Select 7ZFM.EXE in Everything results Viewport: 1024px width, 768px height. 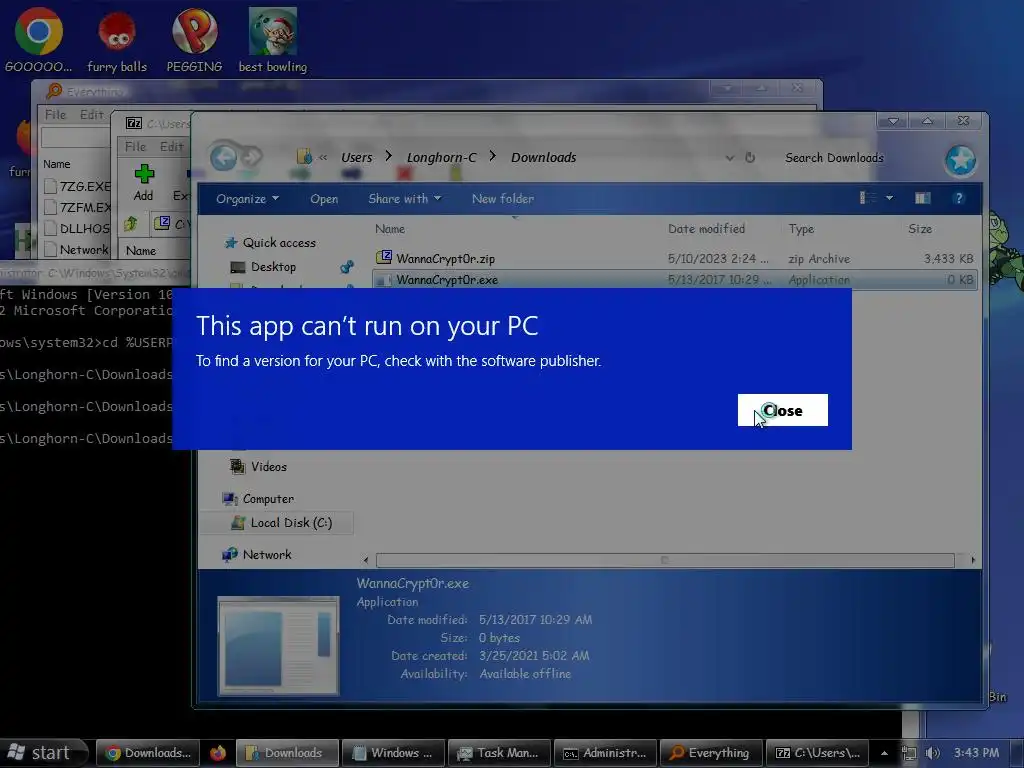pos(77,208)
